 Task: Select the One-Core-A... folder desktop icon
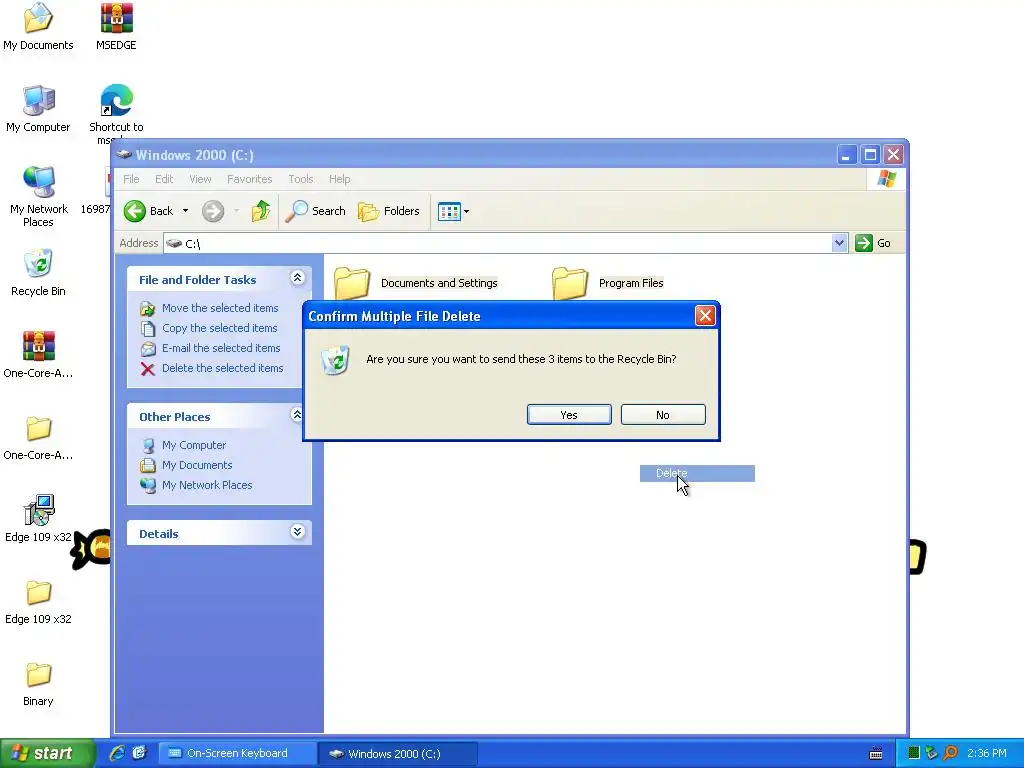point(38,428)
